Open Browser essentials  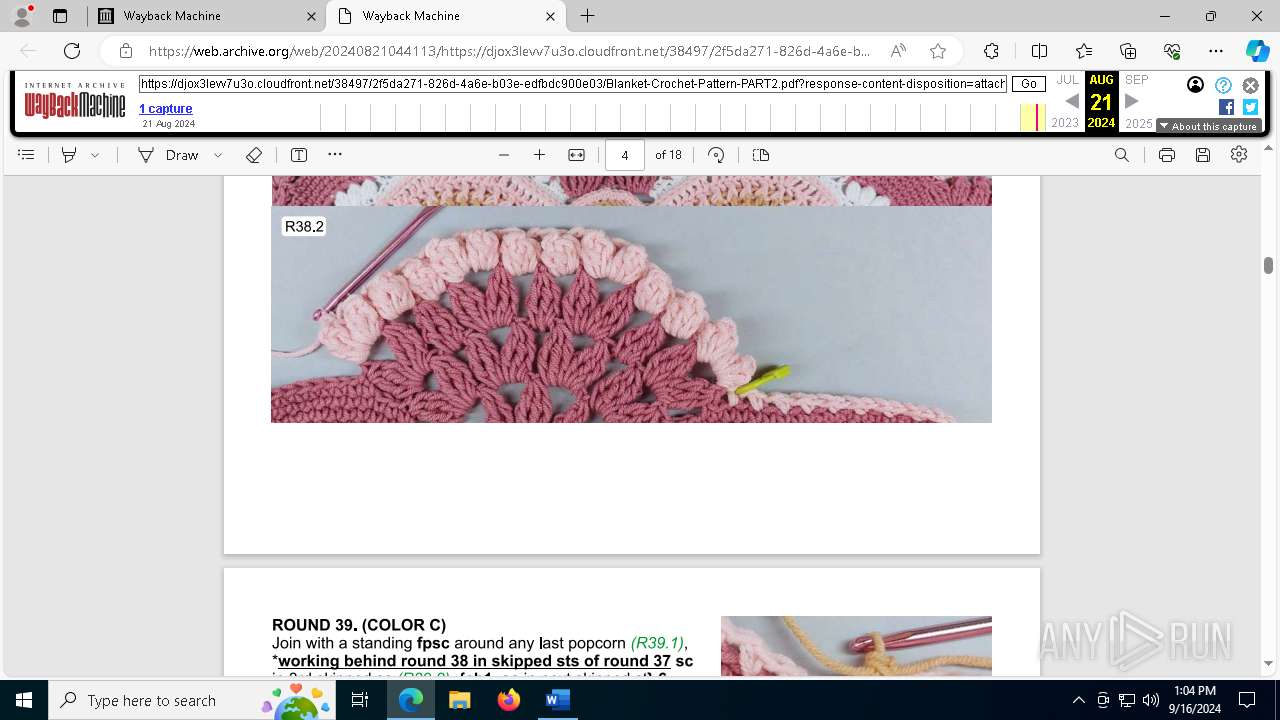pyautogui.click(x=1172, y=51)
